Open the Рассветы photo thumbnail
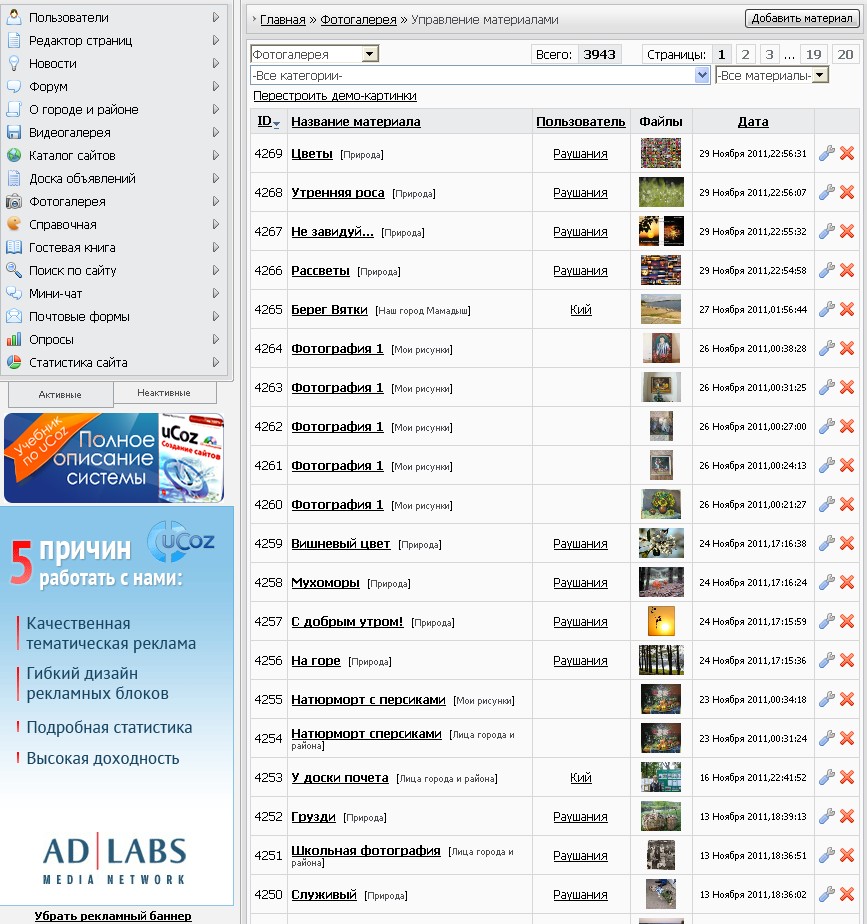 [x=661, y=270]
